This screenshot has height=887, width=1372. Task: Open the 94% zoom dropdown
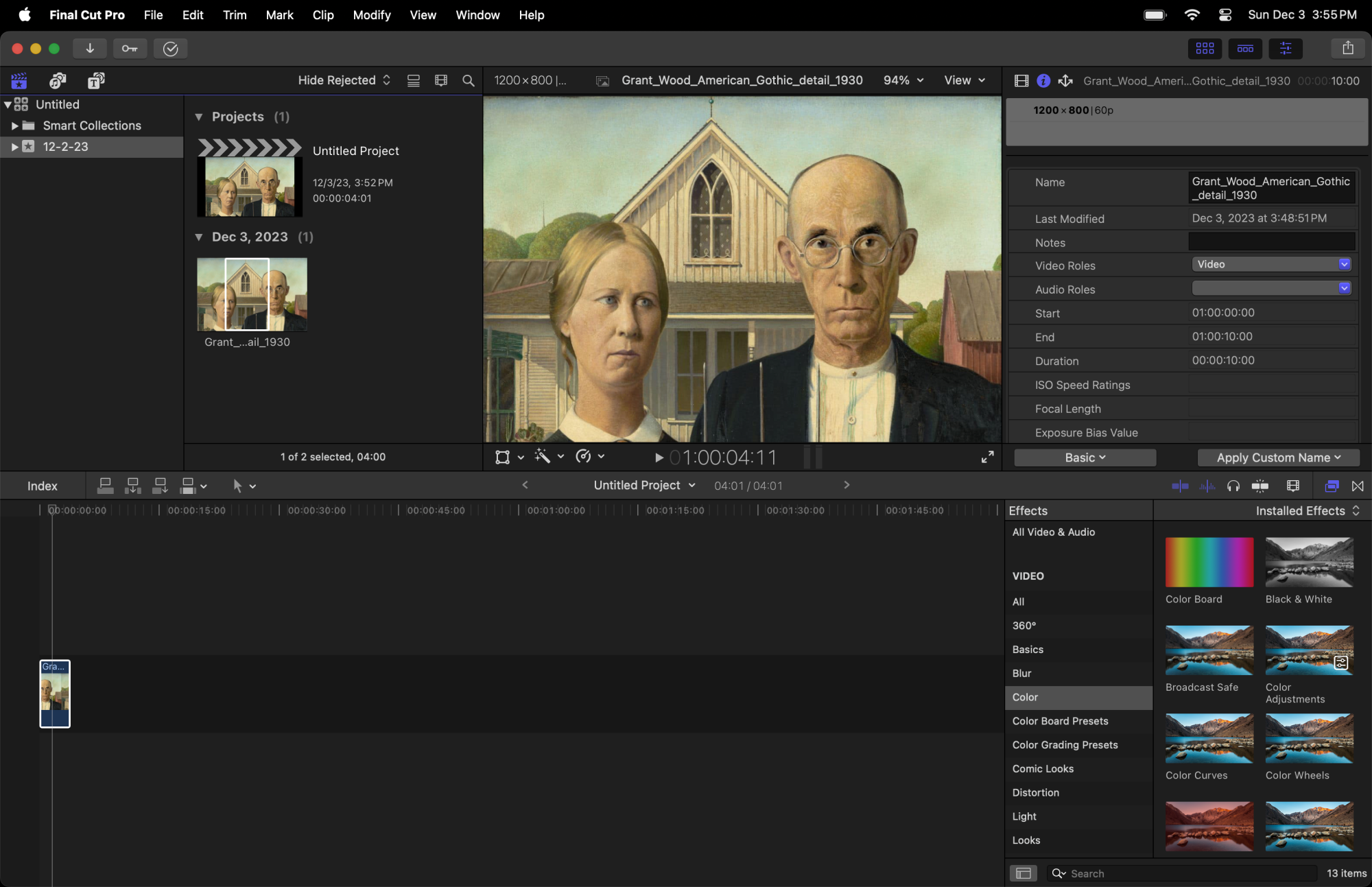tap(903, 80)
